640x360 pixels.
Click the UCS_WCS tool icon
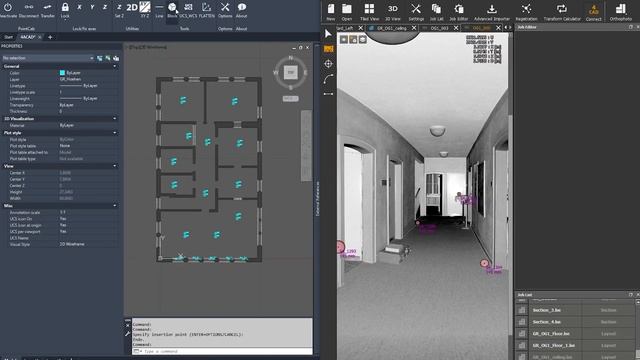click(188, 7)
